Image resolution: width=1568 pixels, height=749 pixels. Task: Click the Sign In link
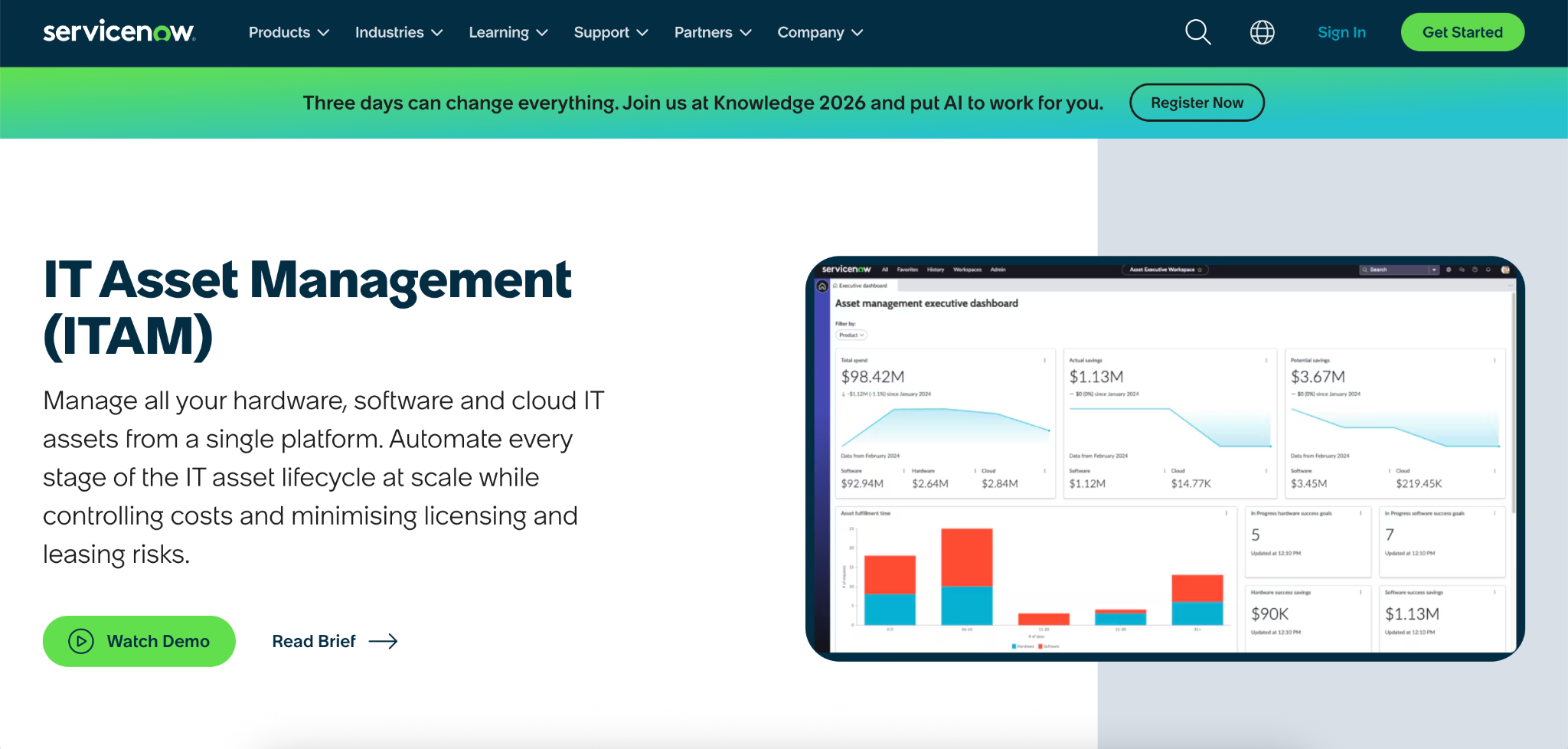coord(1341,32)
